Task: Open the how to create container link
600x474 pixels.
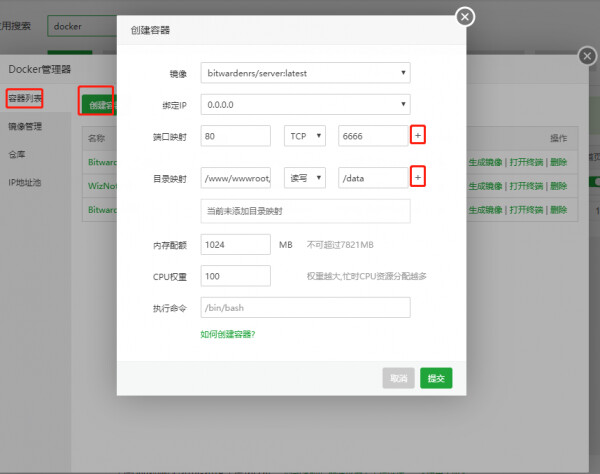Action: coord(228,333)
